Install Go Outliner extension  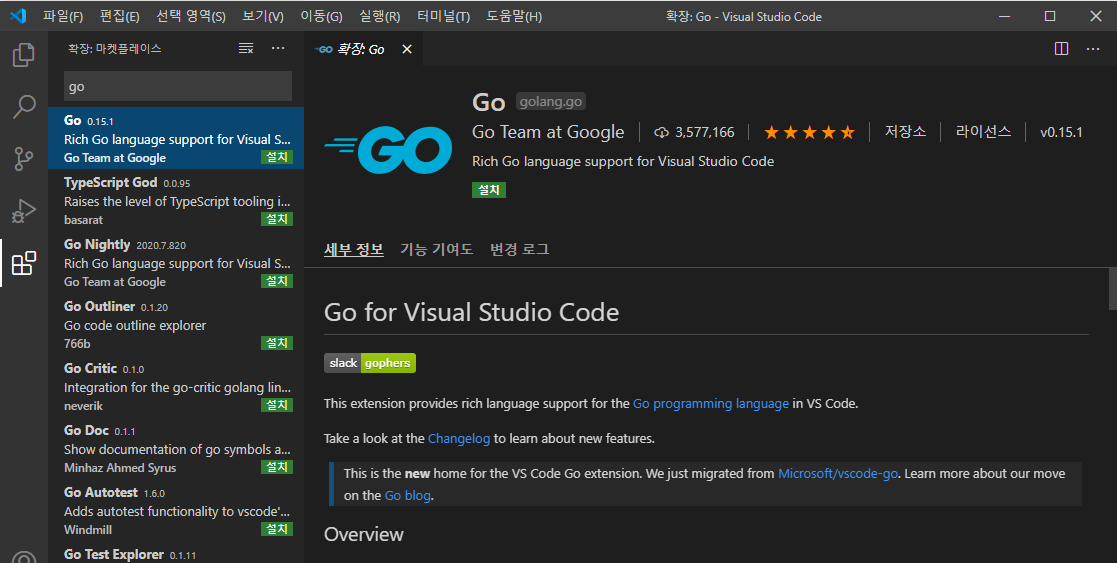coord(276,344)
